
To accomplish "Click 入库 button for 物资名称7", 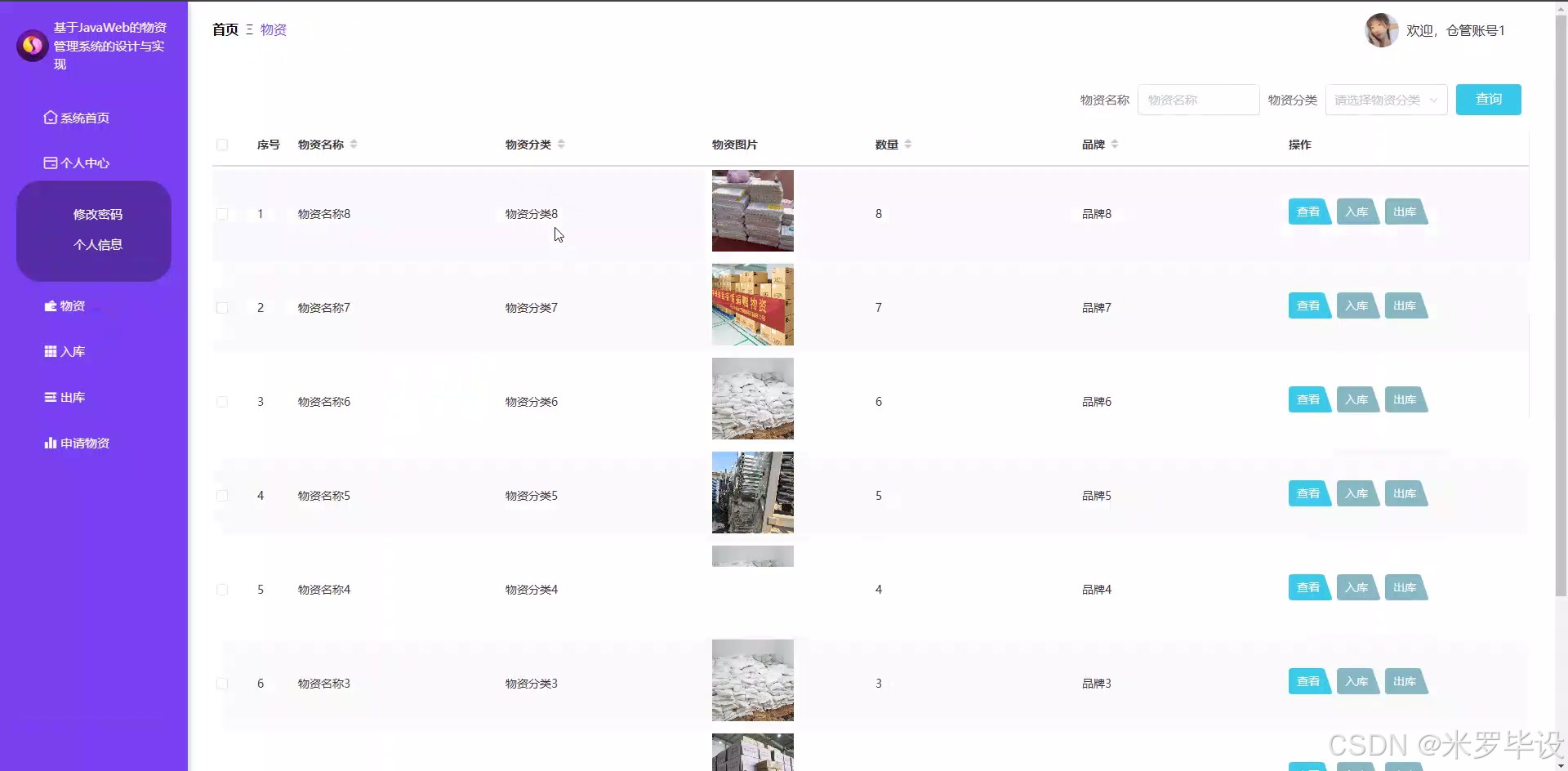I will tap(1357, 305).
